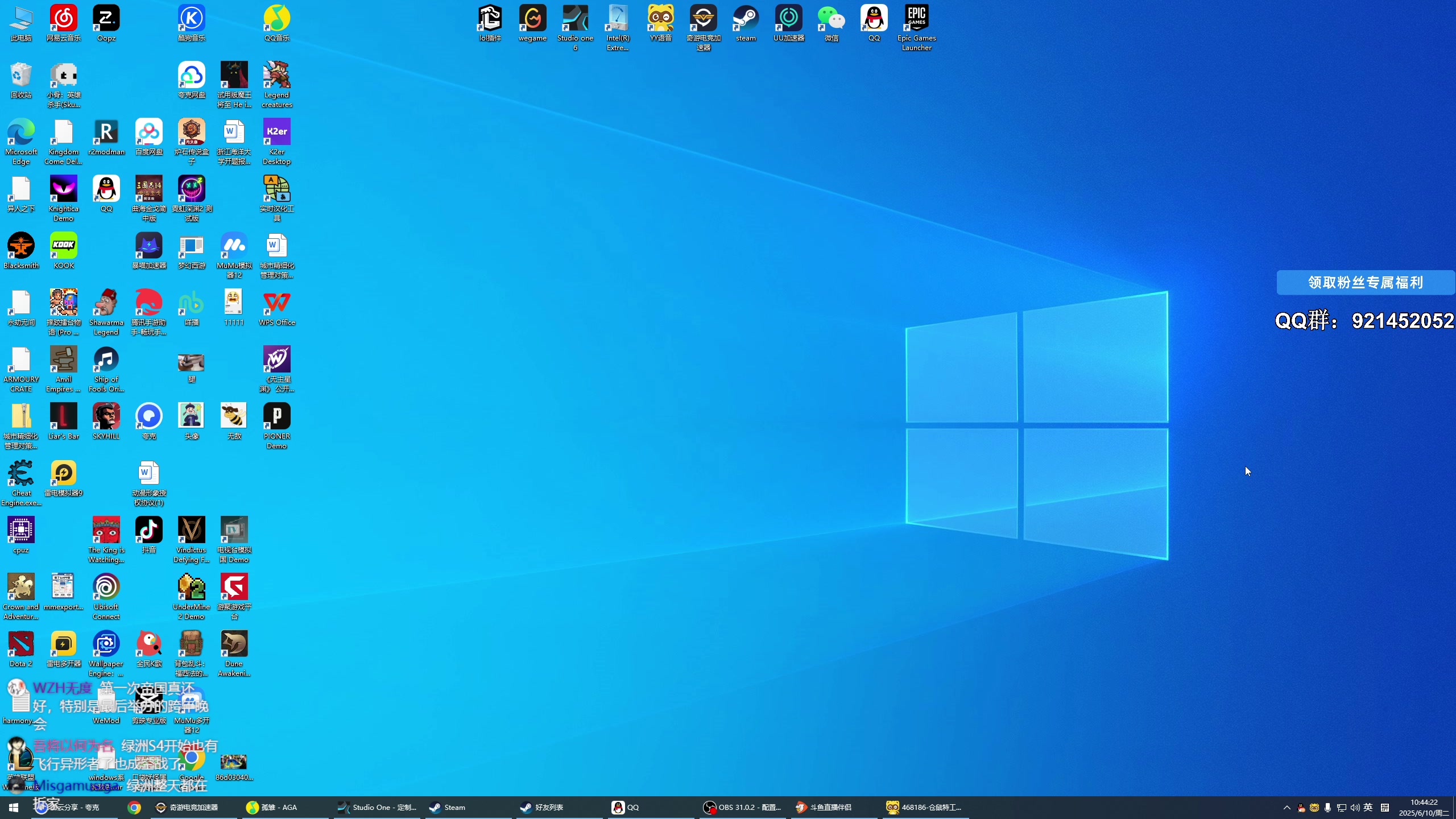Open the taskbar clock and date
The height and width of the screenshot is (819, 1456).
pyautogui.click(x=1424, y=808)
